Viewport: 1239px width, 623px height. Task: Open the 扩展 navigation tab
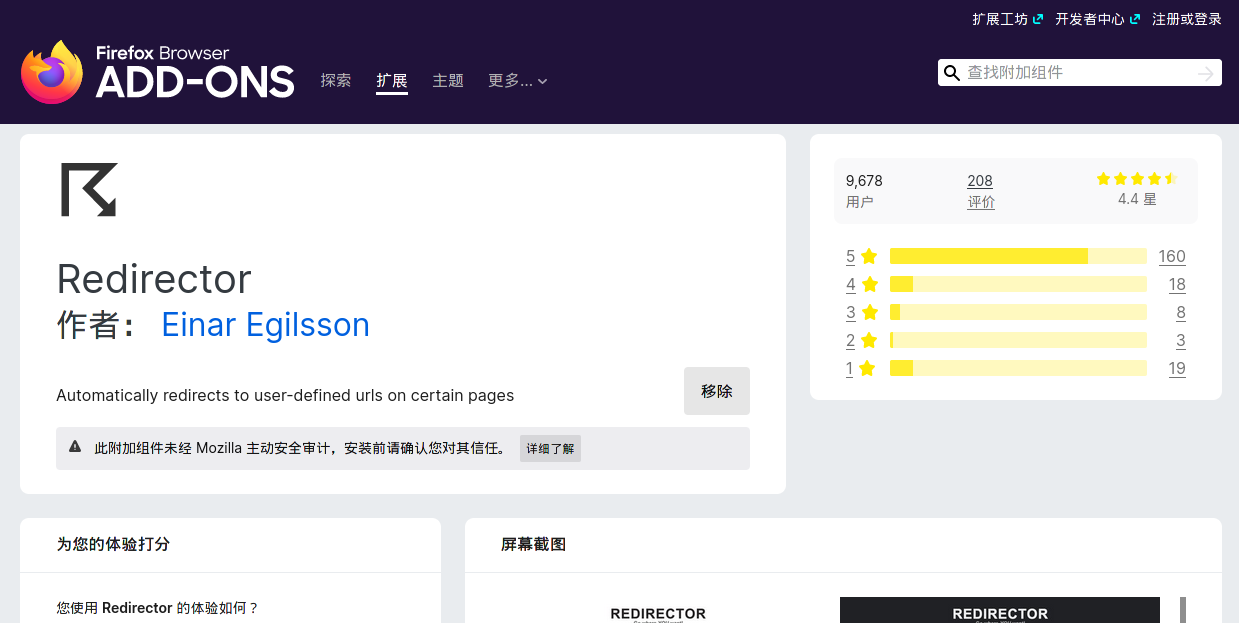click(x=392, y=81)
